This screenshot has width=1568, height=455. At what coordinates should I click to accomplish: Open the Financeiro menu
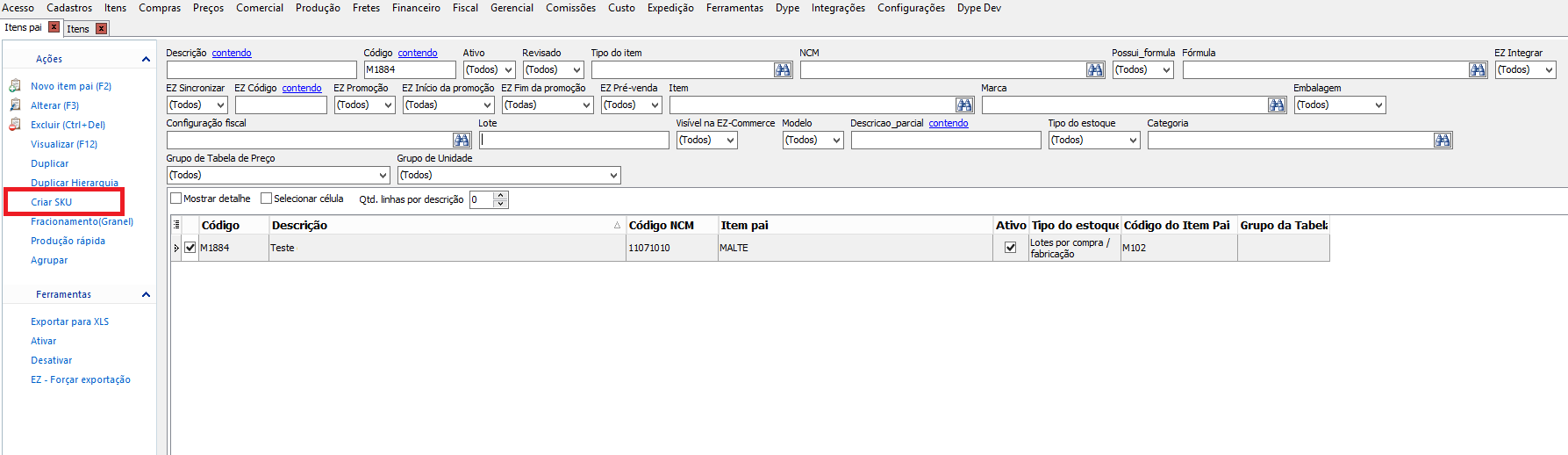(x=416, y=8)
